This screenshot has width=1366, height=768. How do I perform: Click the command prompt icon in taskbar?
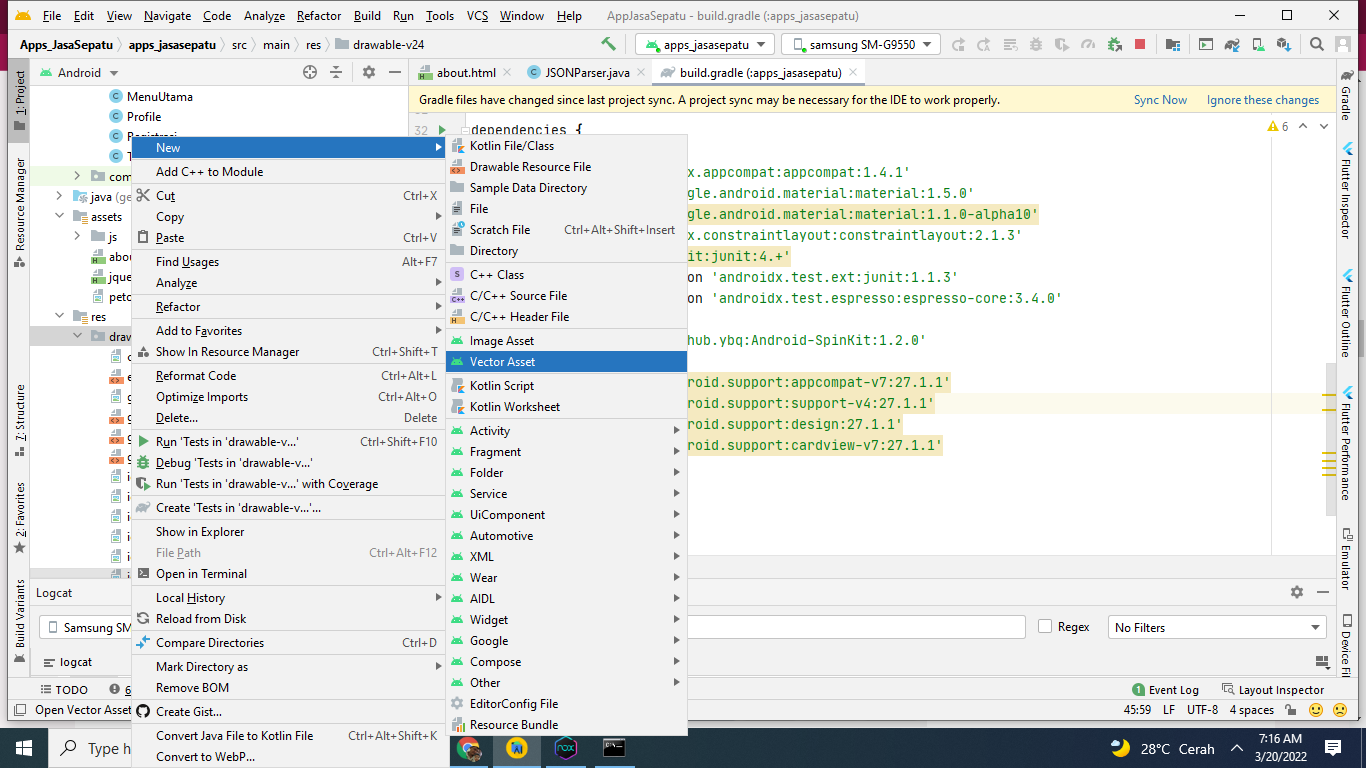coord(613,747)
